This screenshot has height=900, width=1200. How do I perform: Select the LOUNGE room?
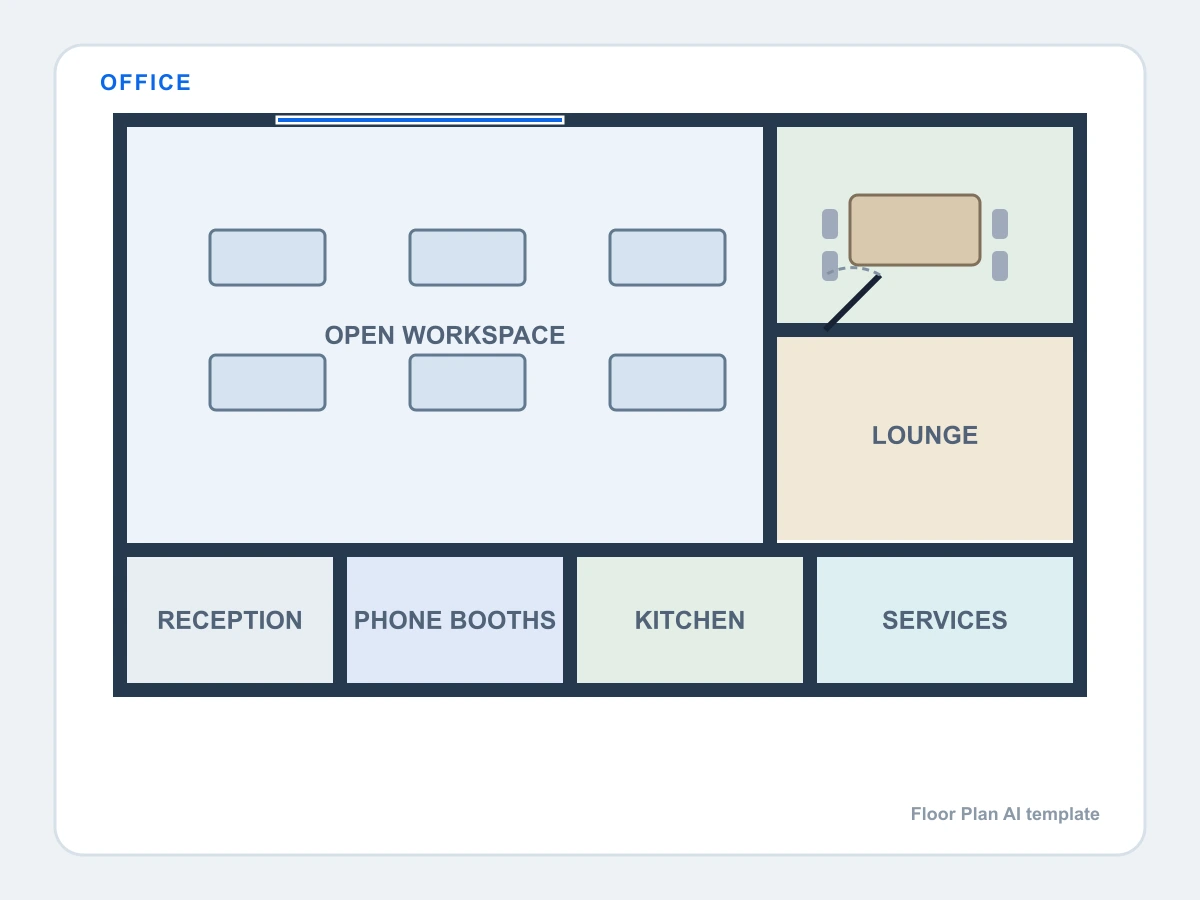coord(925,439)
